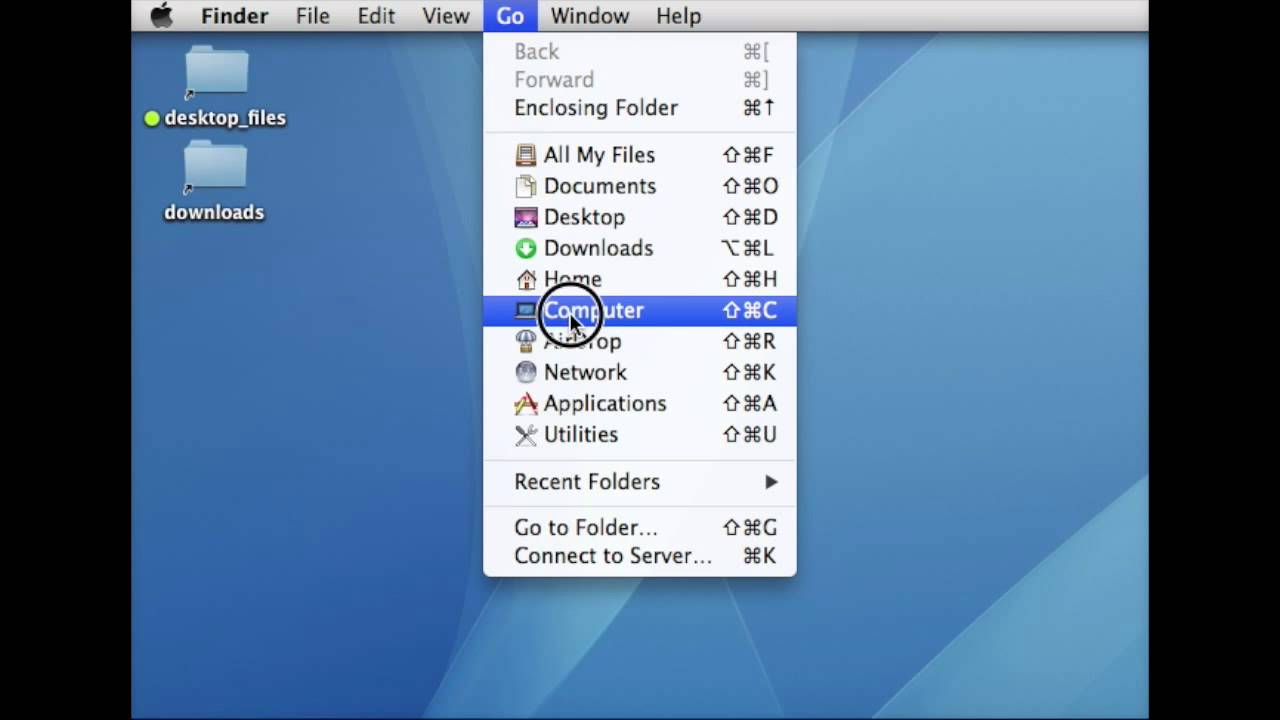Choose Applications from the Go menu

point(640,403)
